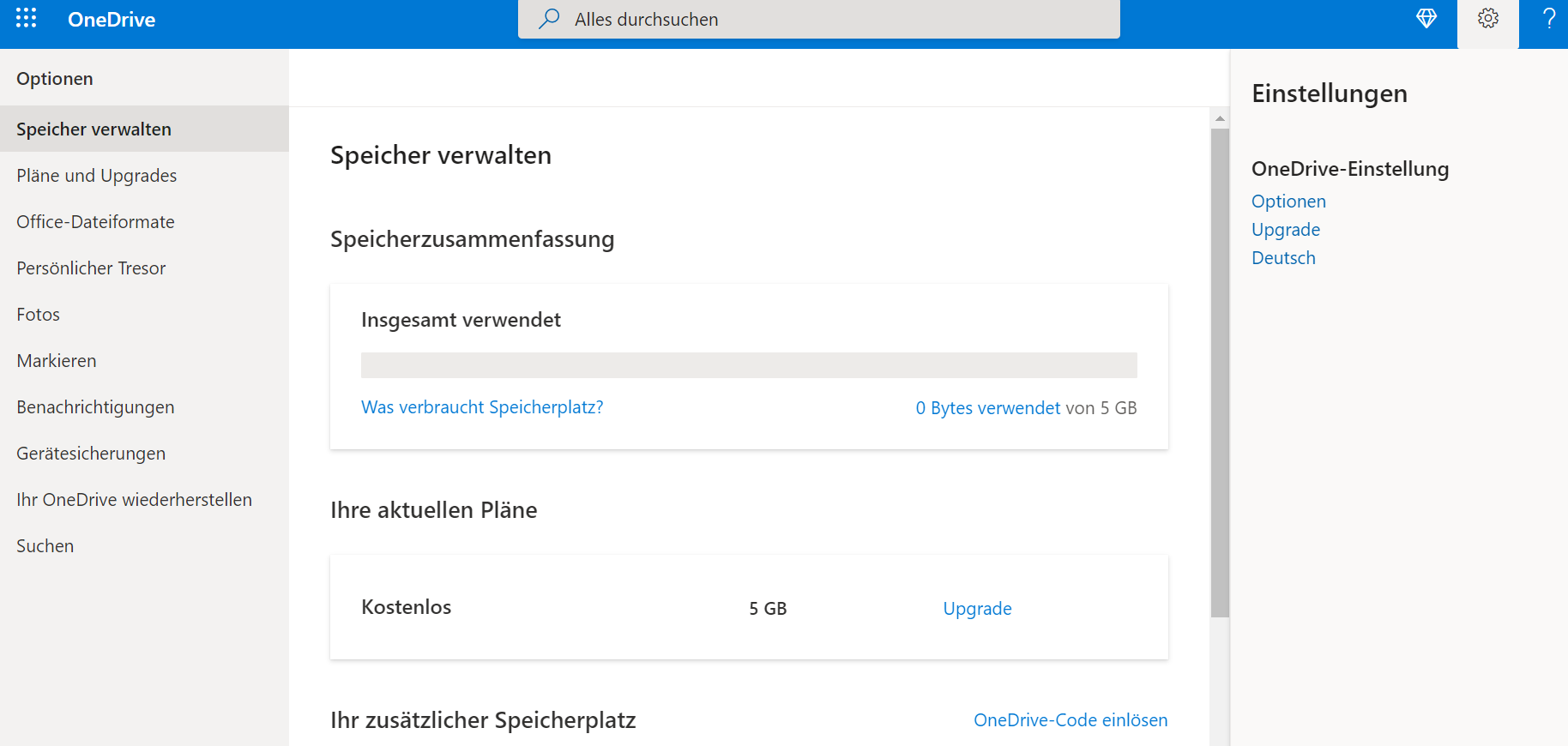Go to 'Persönlicher Tresor' option
This screenshot has height=746, width=1568.
click(x=144, y=268)
